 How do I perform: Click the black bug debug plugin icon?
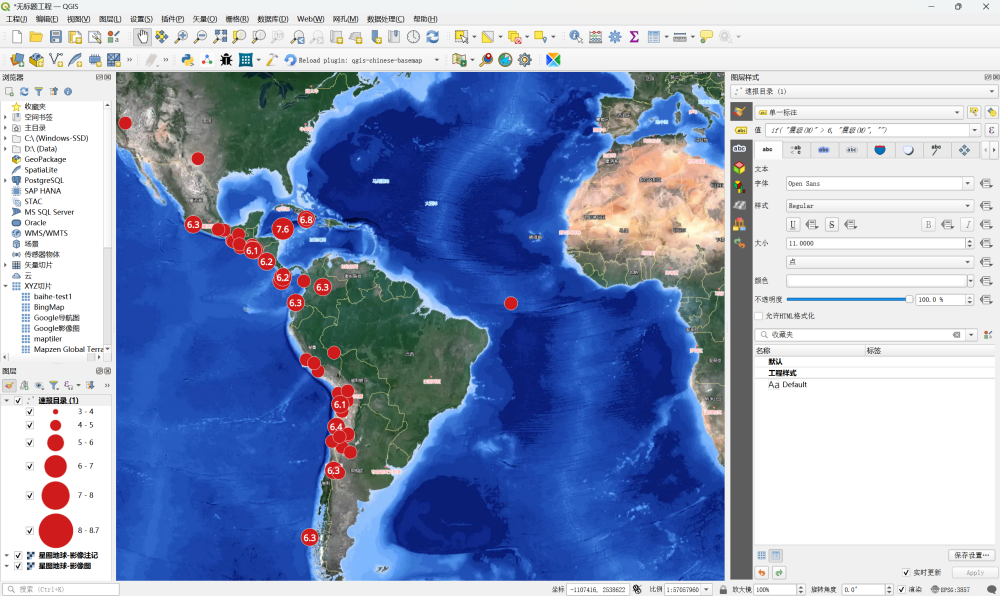[x=226, y=60]
